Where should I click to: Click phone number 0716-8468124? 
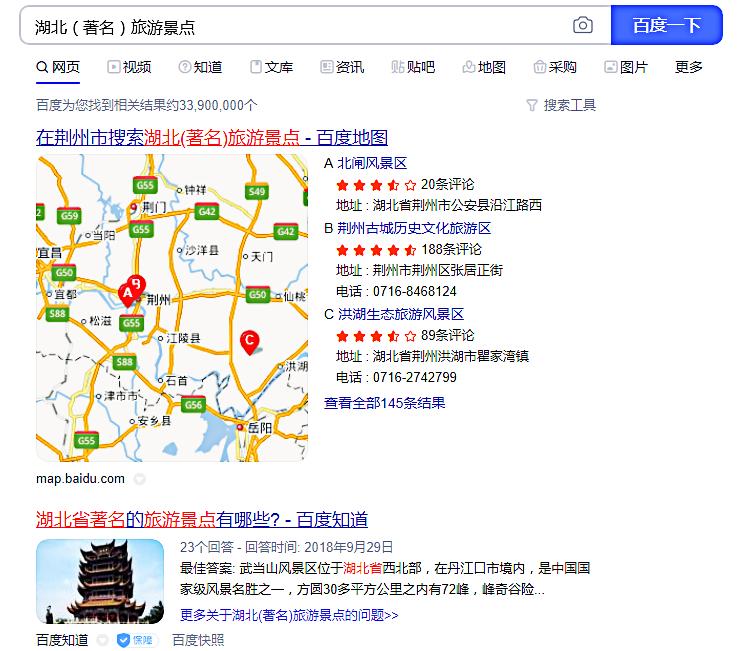click(415, 291)
